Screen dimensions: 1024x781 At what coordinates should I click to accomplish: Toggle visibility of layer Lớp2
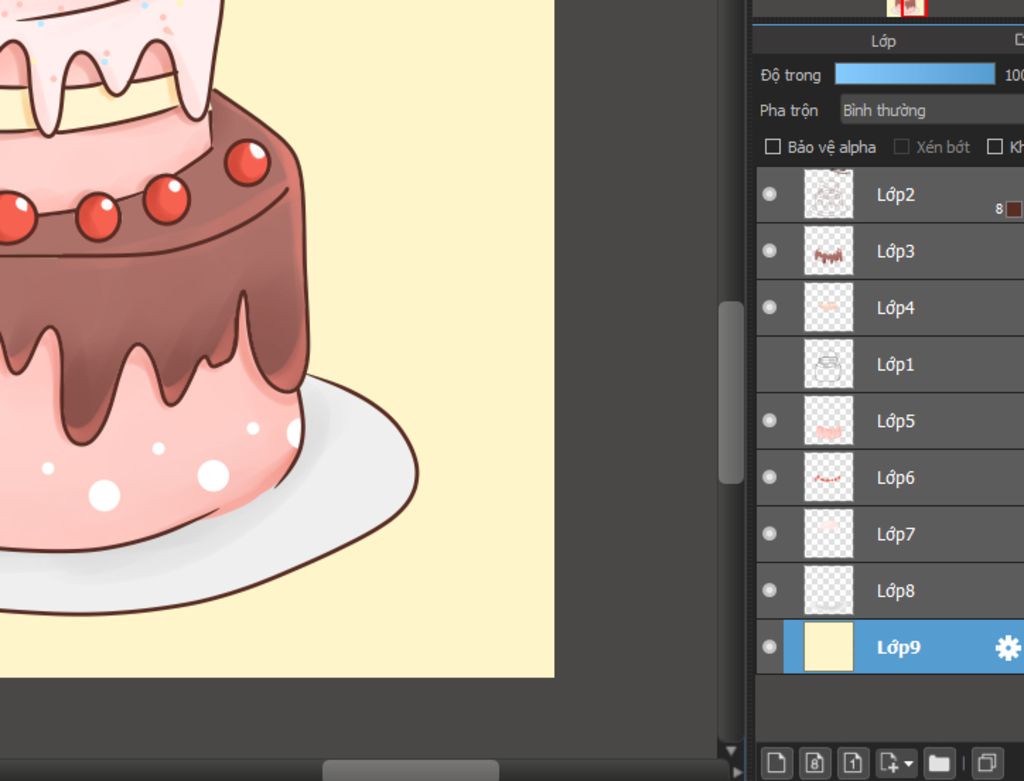pos(770,194)
